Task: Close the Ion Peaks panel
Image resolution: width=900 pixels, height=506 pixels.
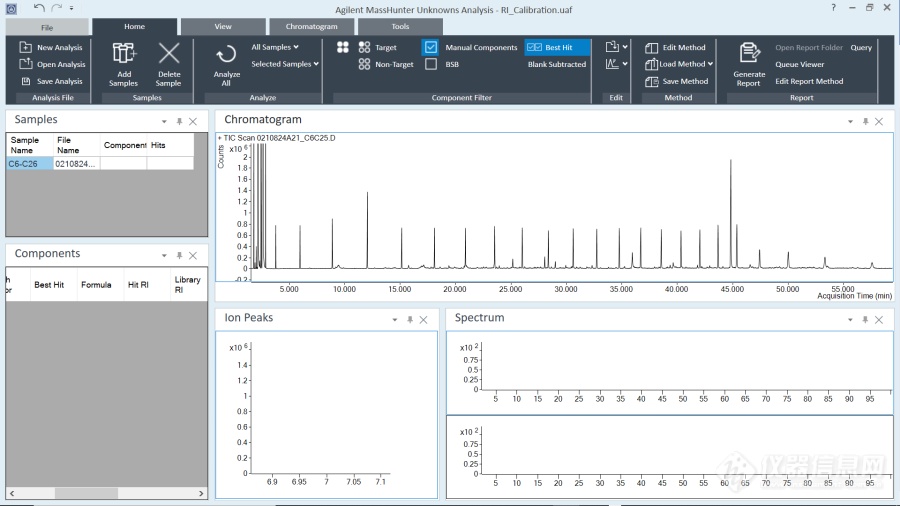Action: tap(424, 320)
